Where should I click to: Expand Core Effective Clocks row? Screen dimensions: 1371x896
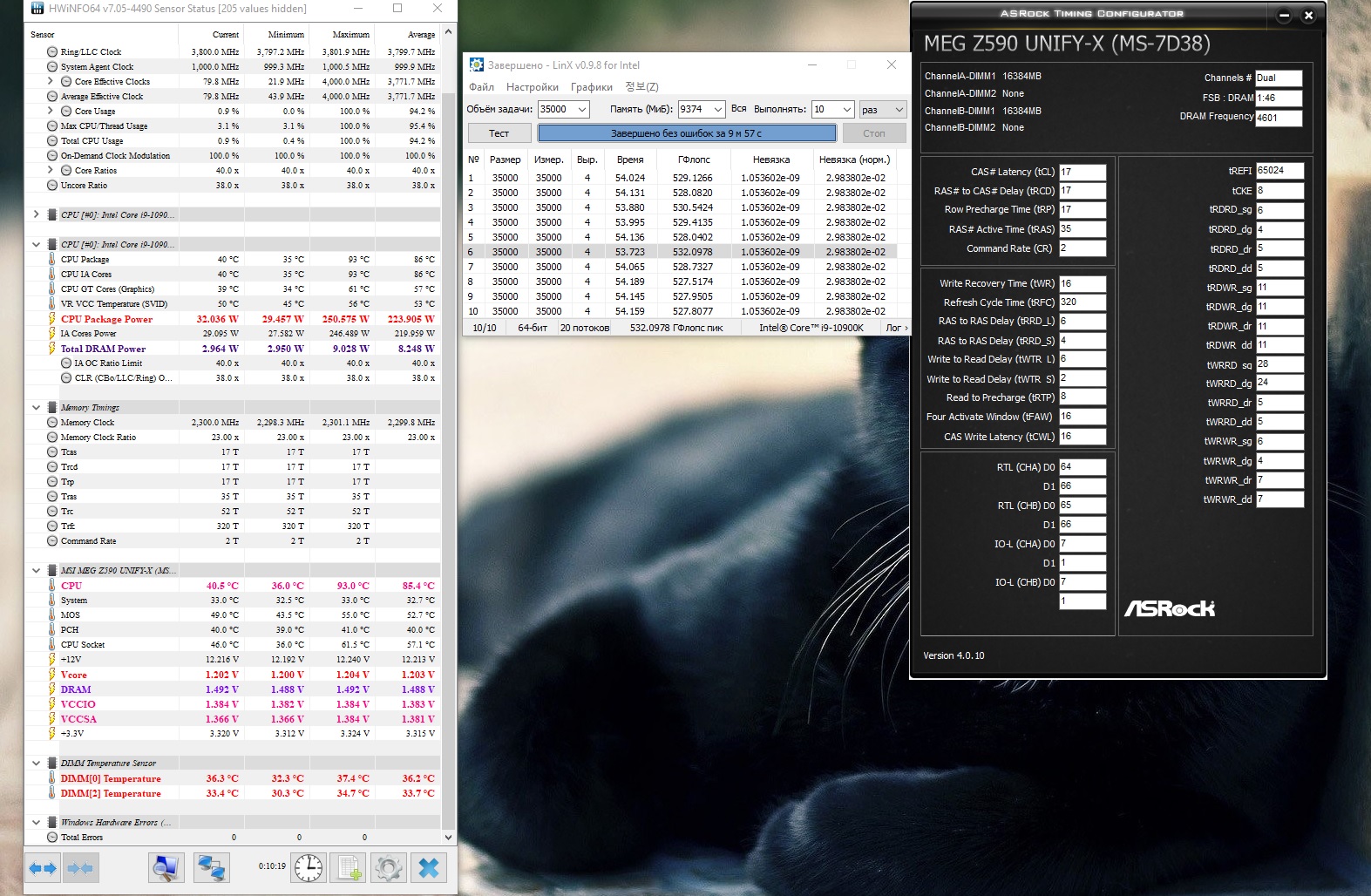point(51,82)
